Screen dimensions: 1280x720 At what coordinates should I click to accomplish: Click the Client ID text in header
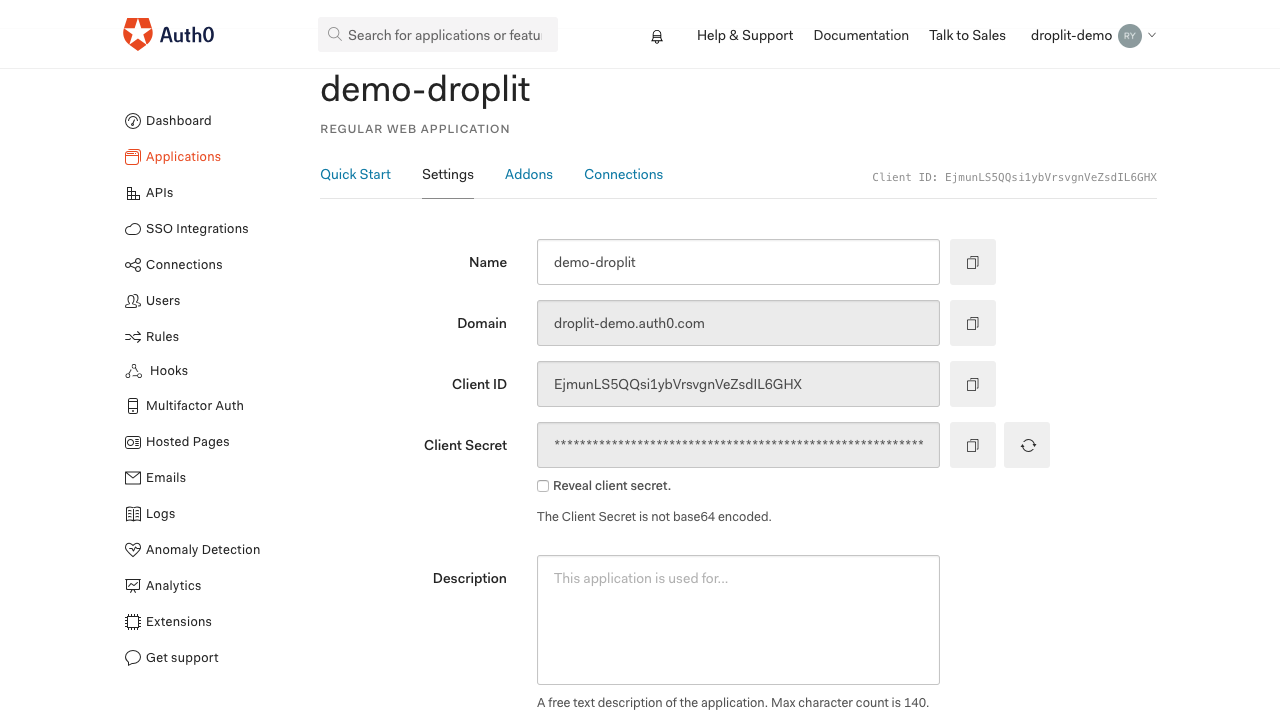point(1014,177)
